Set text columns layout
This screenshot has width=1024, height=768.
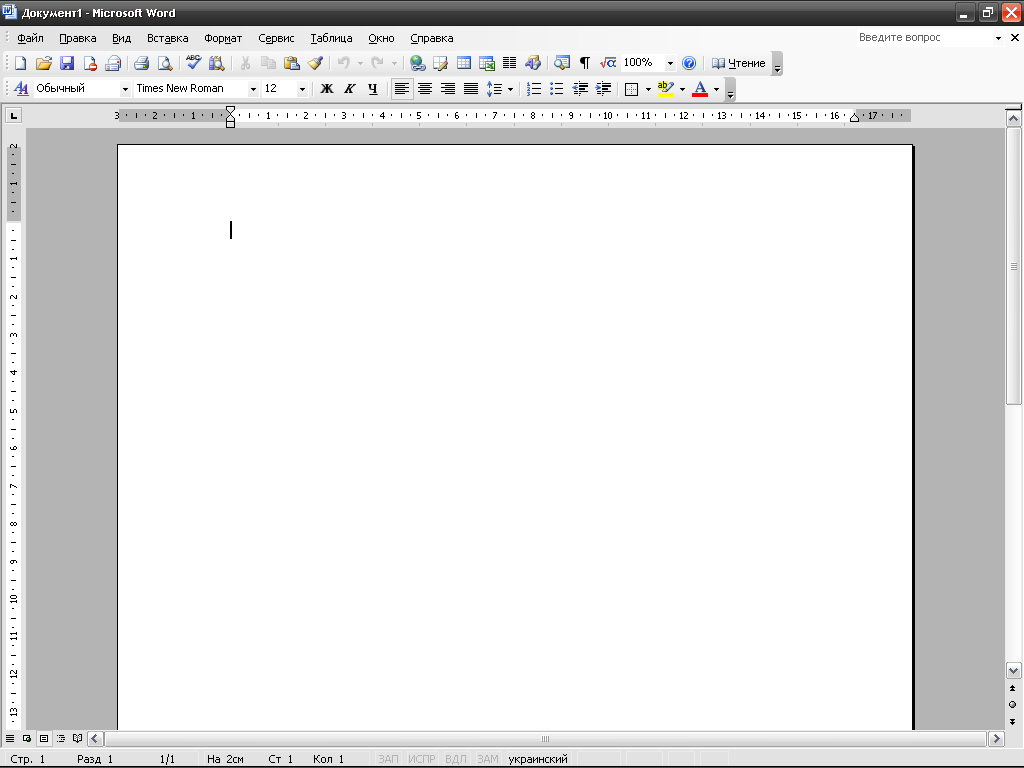(x=509, y=63)
